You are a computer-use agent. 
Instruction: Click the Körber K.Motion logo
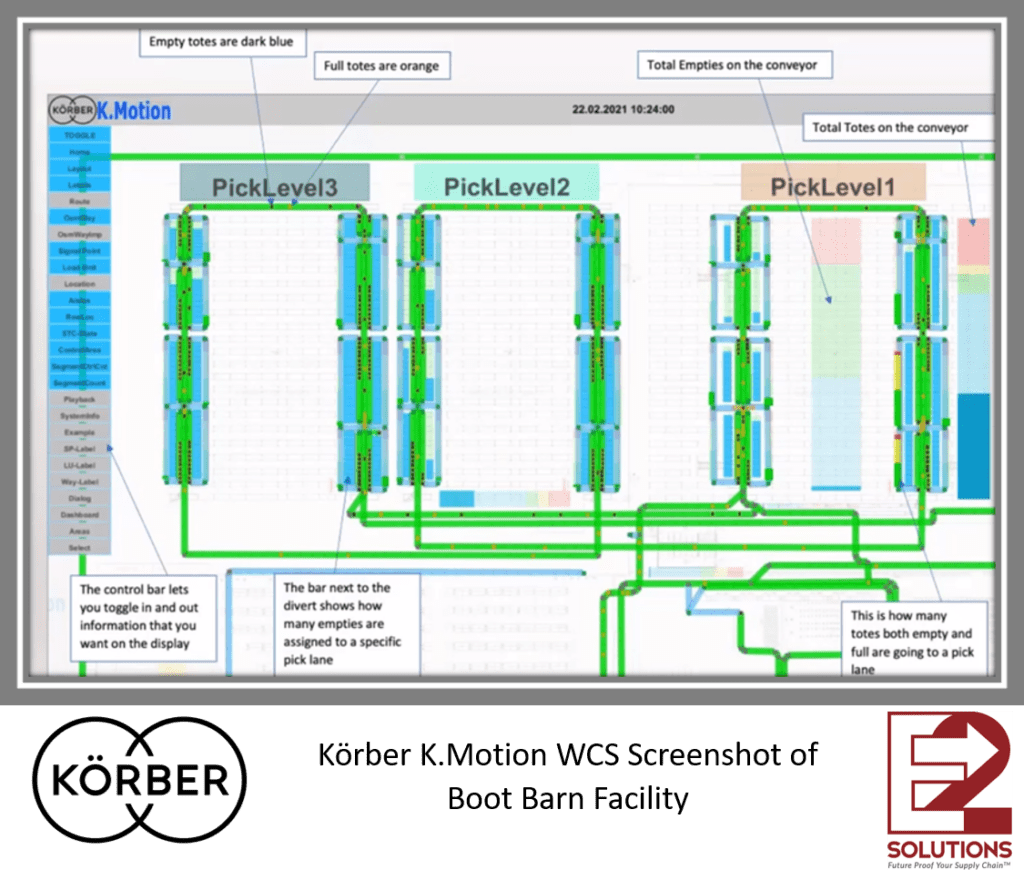(105, 110)
